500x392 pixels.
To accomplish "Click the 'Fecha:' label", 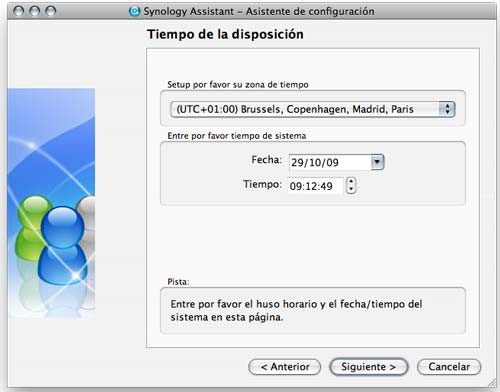I will (267, 160).
